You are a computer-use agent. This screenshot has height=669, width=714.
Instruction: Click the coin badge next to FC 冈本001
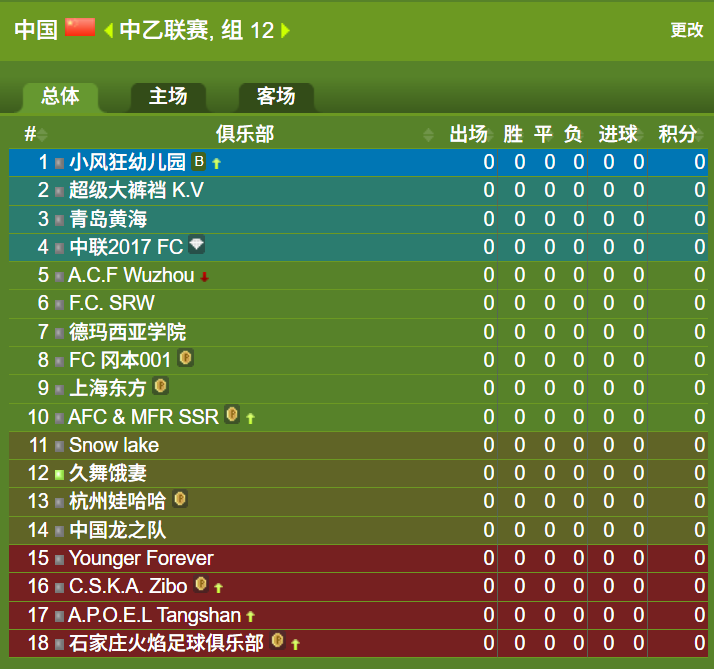(x=185, y=358)
